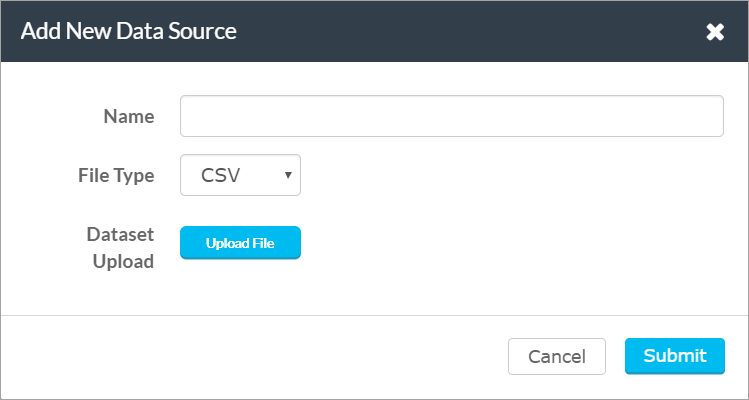This screenshot has width=749, height=400.
Task: Click the blue Submit button
Action: pos(674,356)
